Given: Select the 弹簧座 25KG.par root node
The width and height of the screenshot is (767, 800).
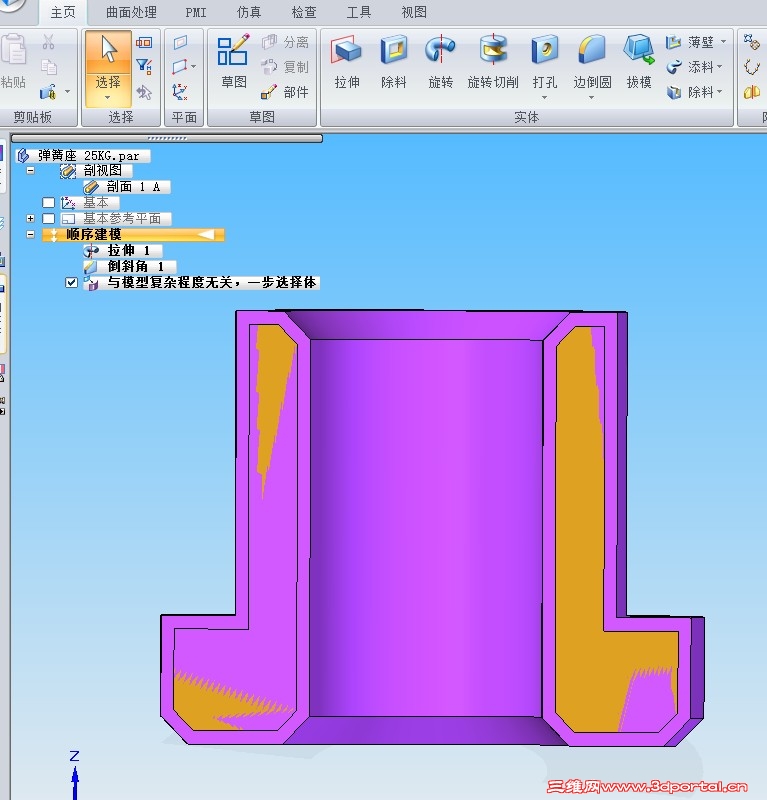Looking at the screenshot, I should point(83,156).
